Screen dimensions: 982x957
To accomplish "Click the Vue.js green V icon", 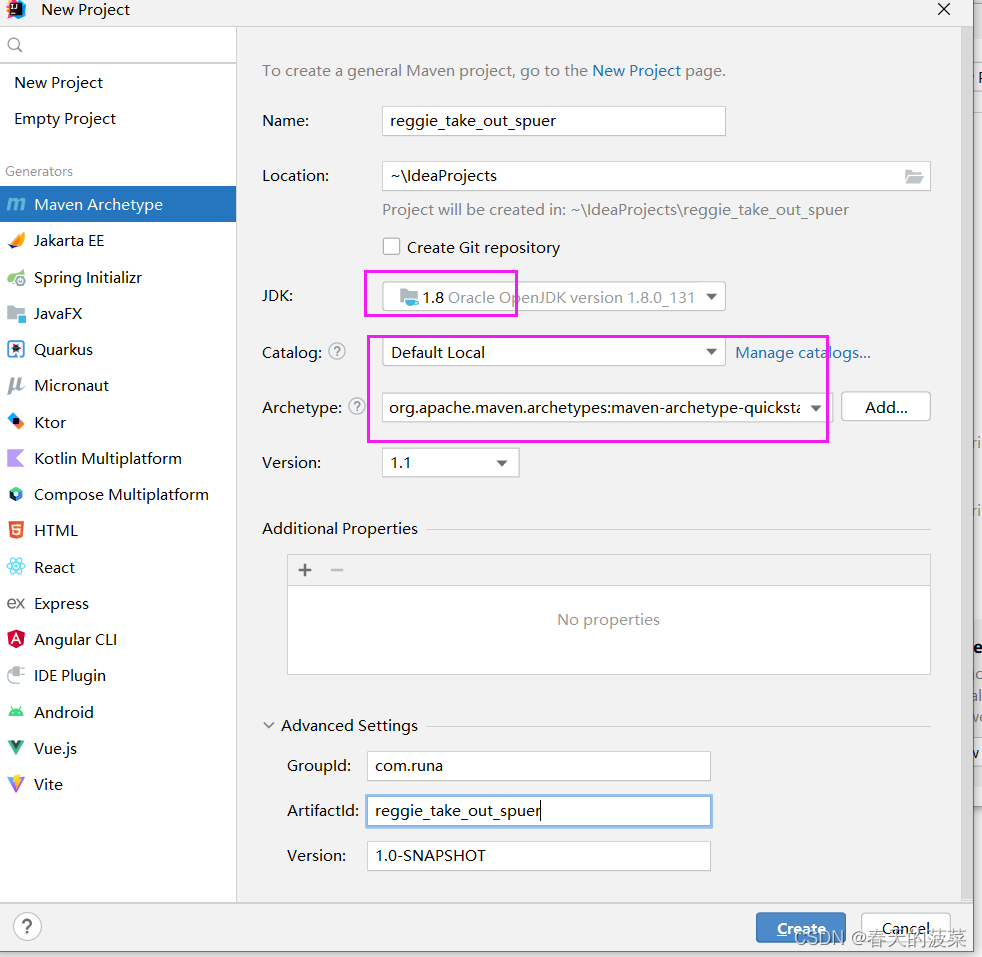I will [x=16, y=747].
